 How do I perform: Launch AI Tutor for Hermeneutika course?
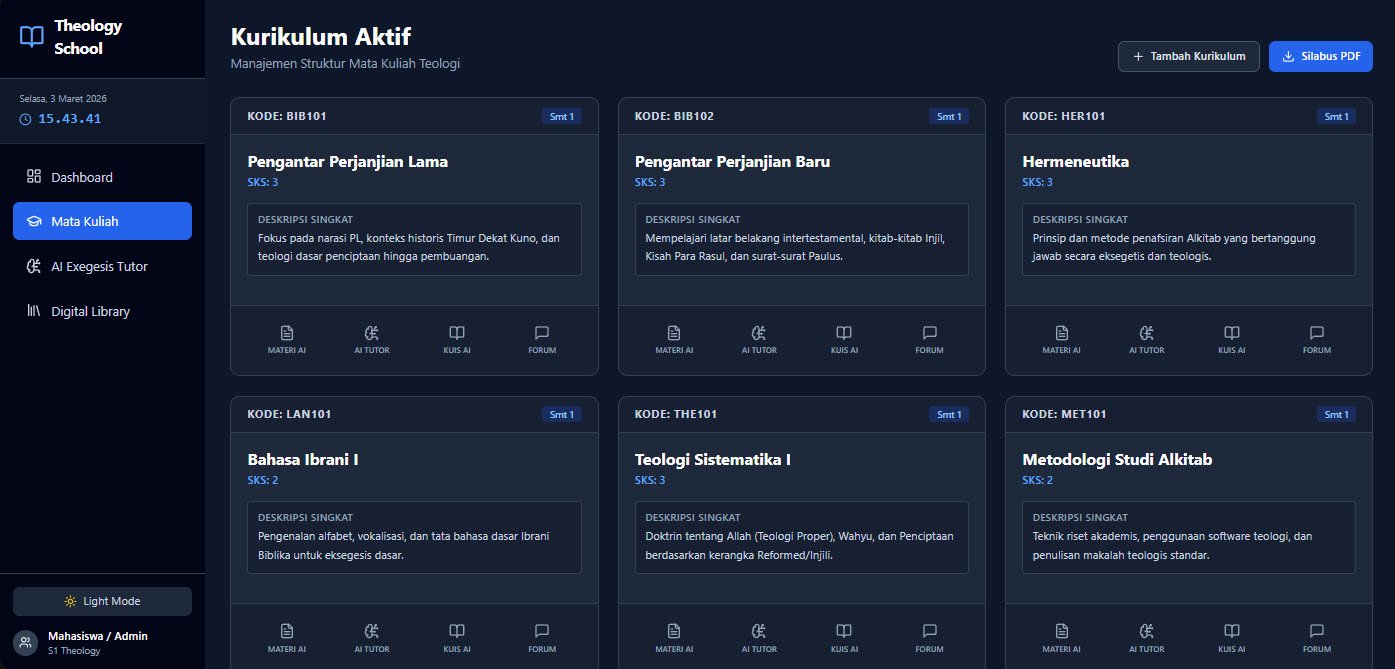point(1146,340)
